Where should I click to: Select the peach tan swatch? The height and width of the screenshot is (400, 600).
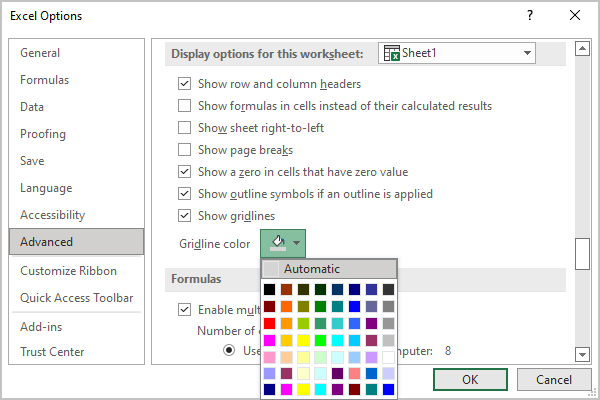[x=286, y=357]
